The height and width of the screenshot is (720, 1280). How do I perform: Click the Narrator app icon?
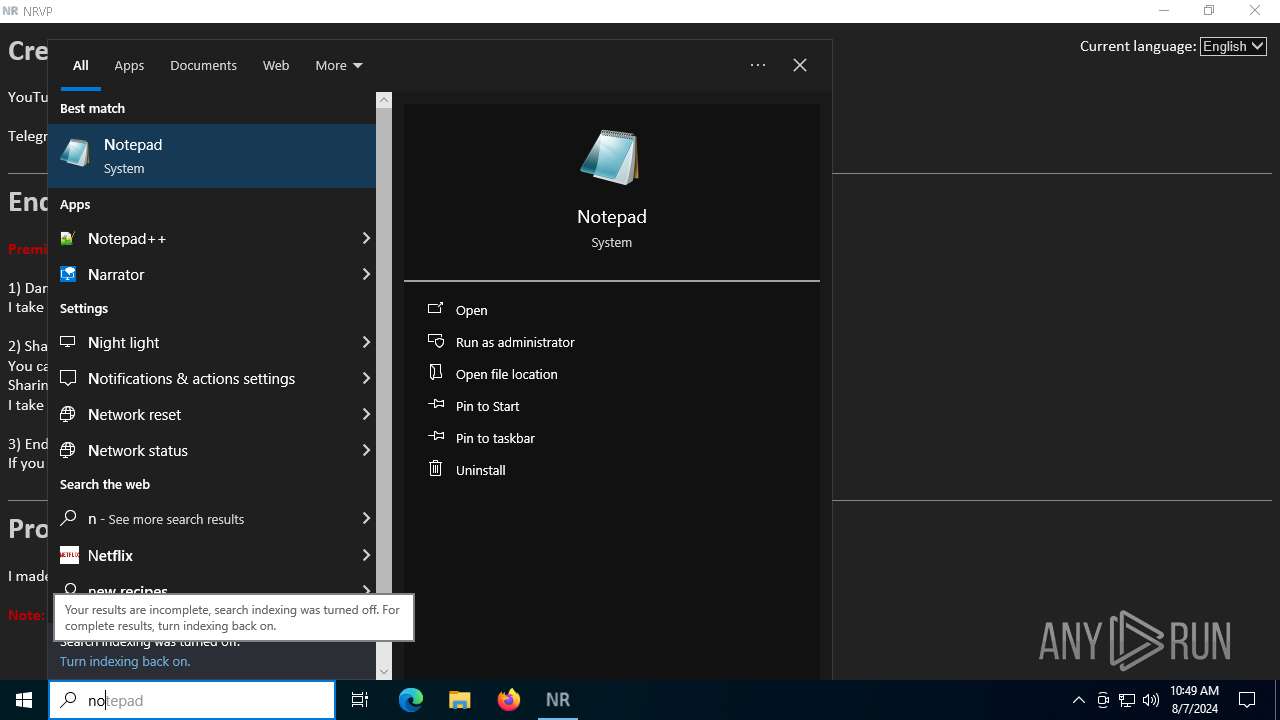68,274
